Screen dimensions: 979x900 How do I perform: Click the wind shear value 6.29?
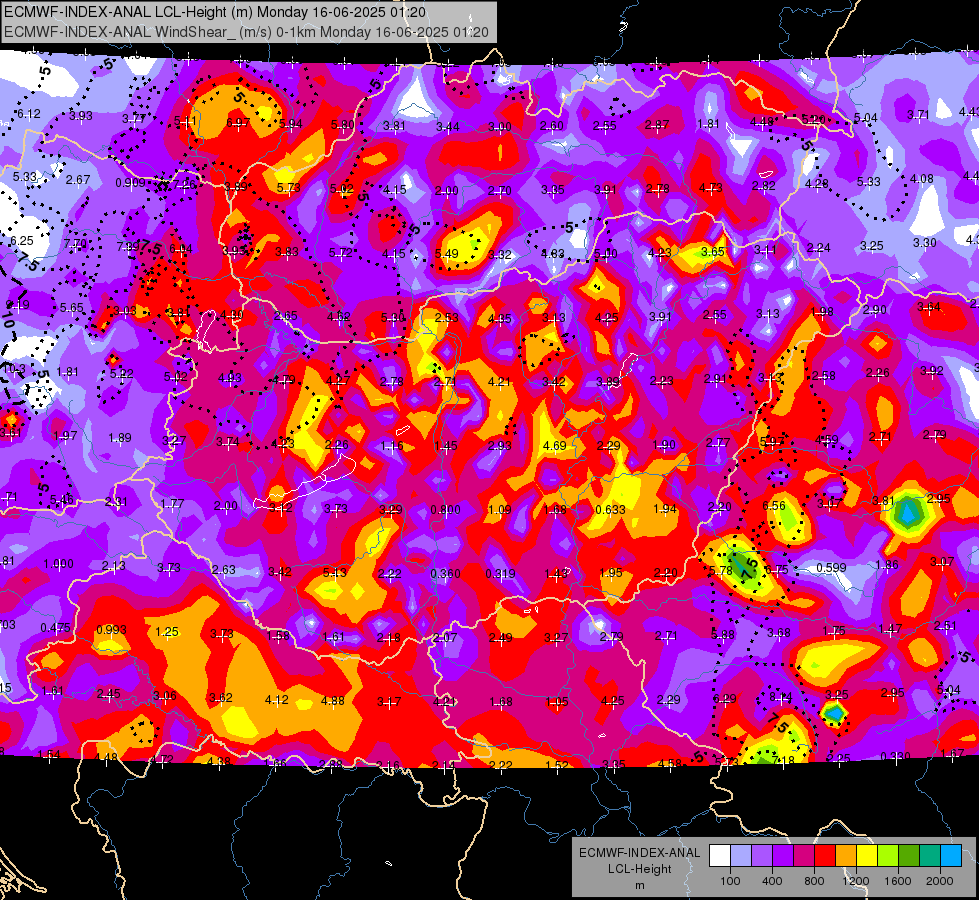point(724,698)
